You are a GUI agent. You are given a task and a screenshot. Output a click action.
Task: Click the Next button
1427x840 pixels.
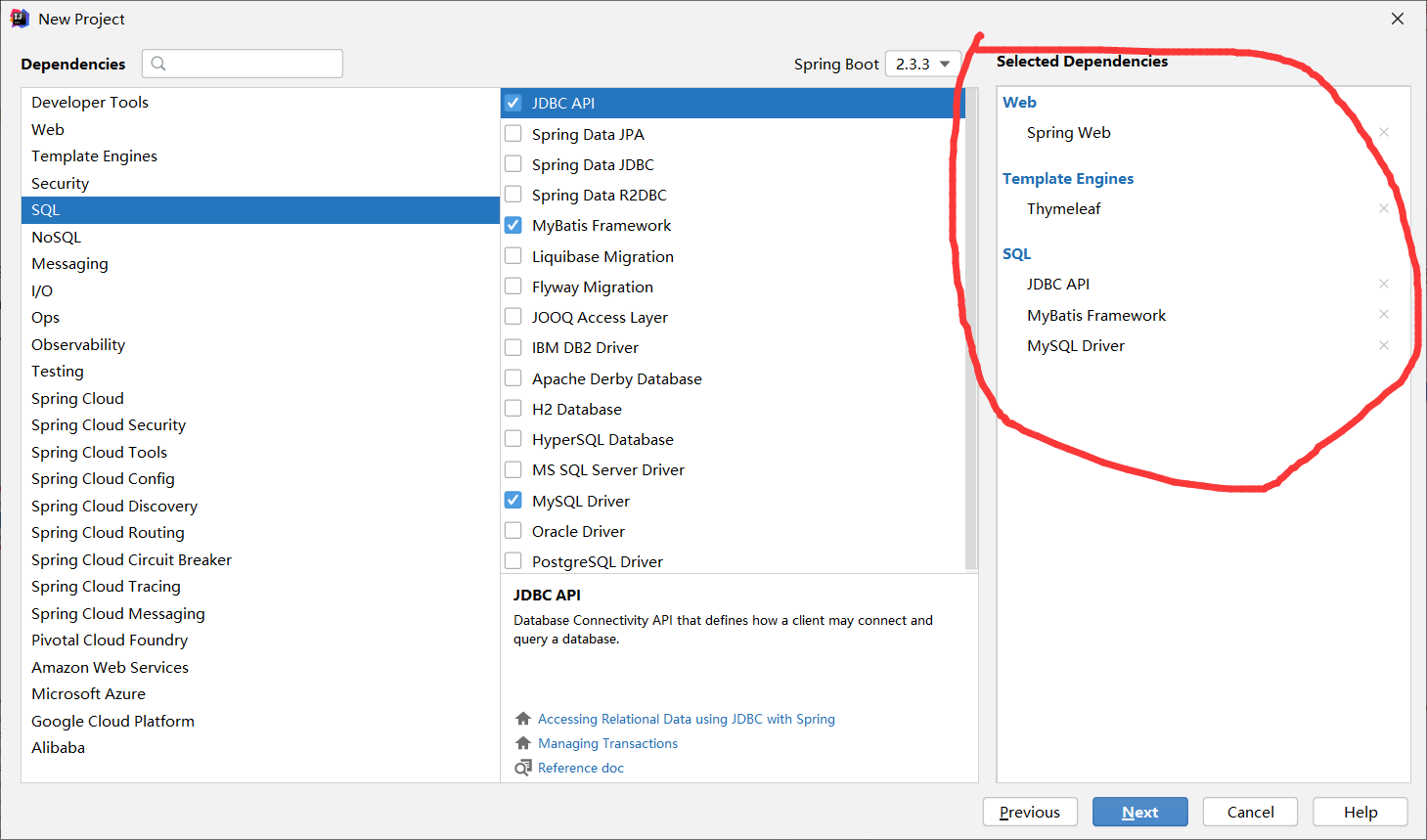1140,812
